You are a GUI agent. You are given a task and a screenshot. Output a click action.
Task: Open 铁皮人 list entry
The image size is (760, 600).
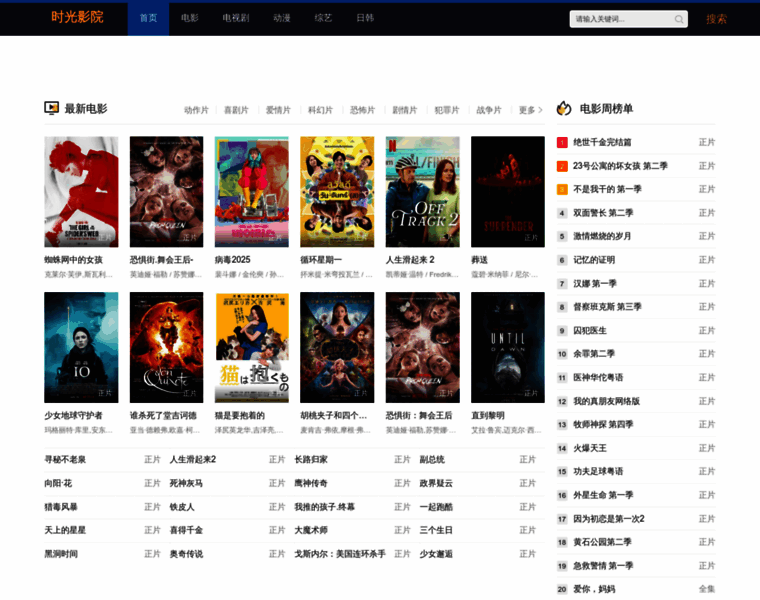(182, 507)
